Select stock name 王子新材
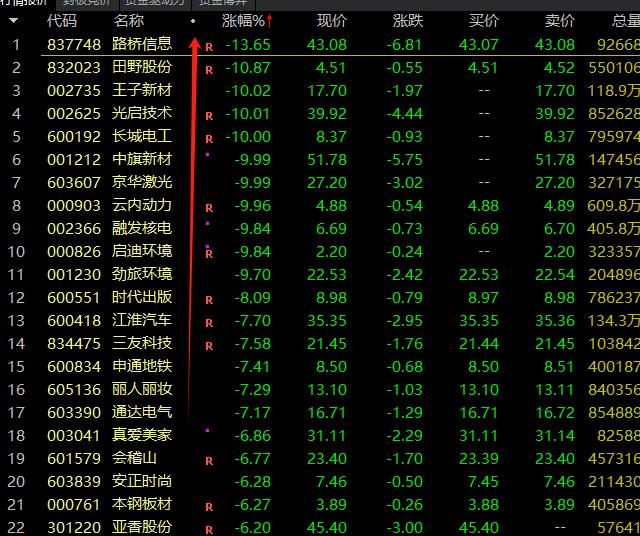Screen dimensions: 640x536 142,90
